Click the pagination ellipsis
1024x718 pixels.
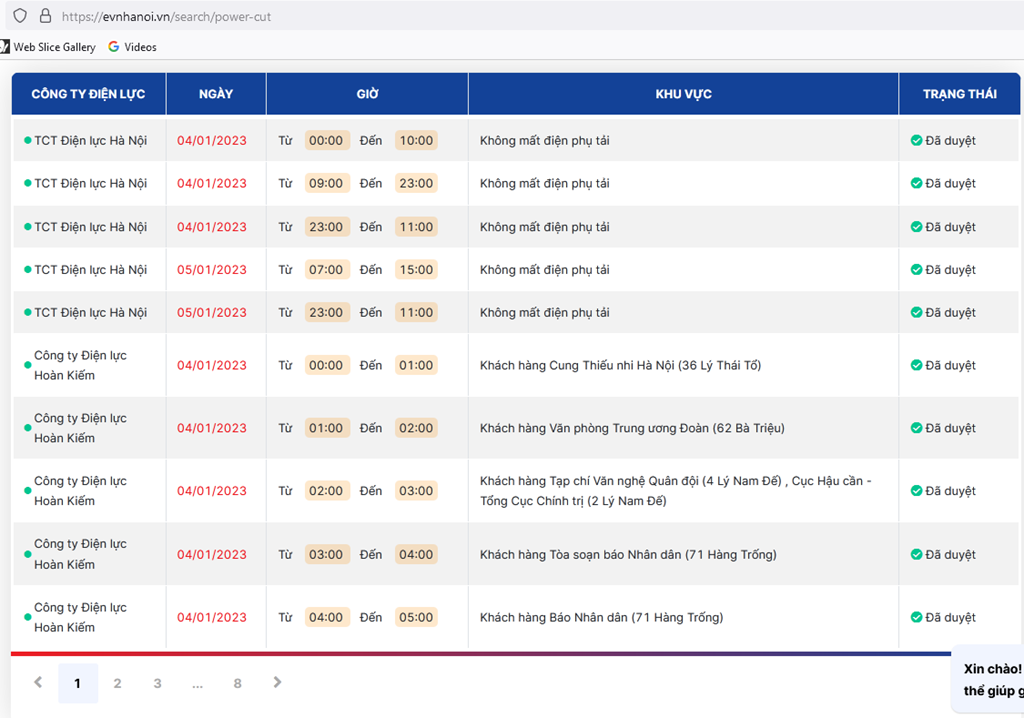(x=197, y=684)
